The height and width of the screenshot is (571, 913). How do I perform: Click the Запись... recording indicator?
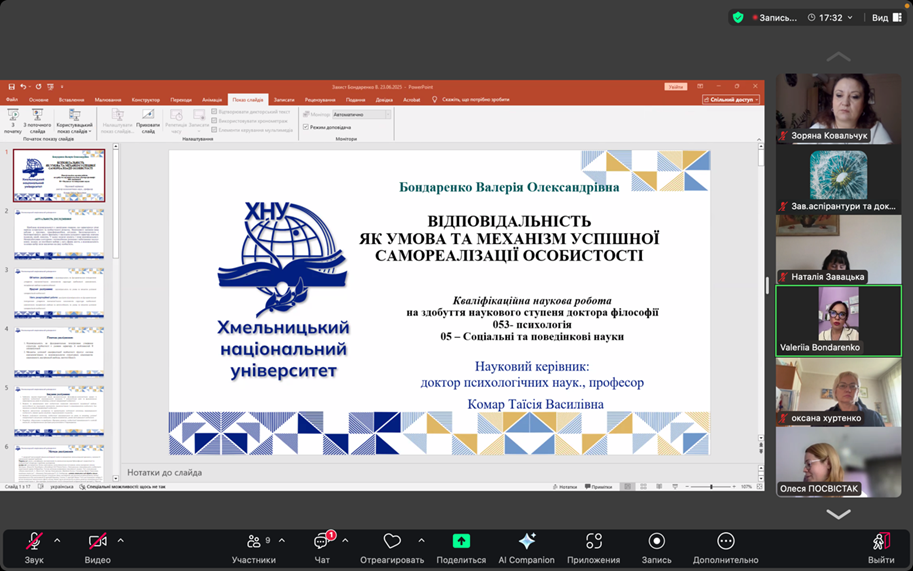(774, 17)
